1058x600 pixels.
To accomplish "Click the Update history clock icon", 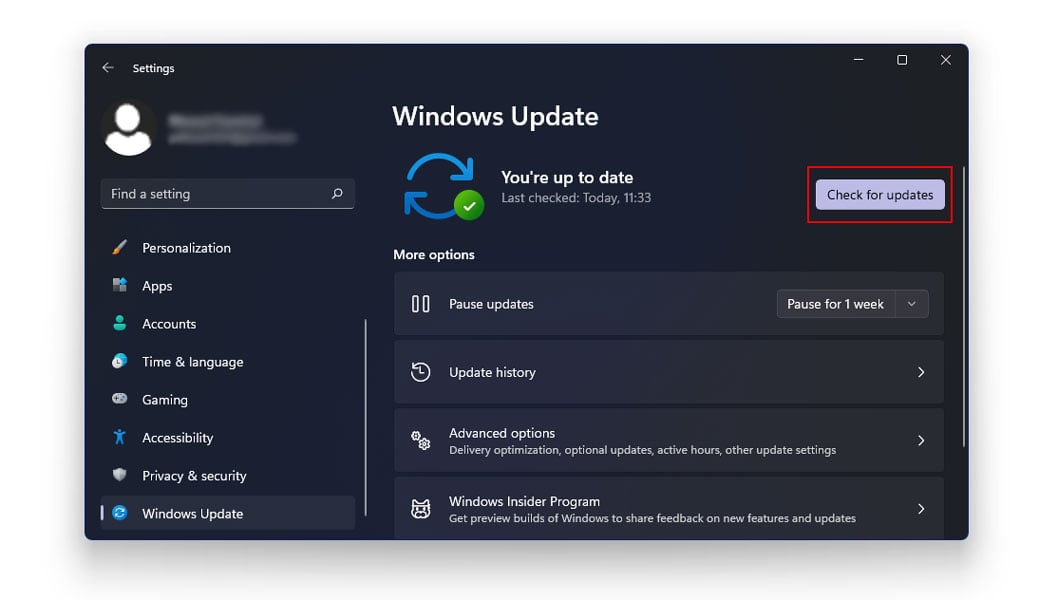I will click(x=420, y=372).
